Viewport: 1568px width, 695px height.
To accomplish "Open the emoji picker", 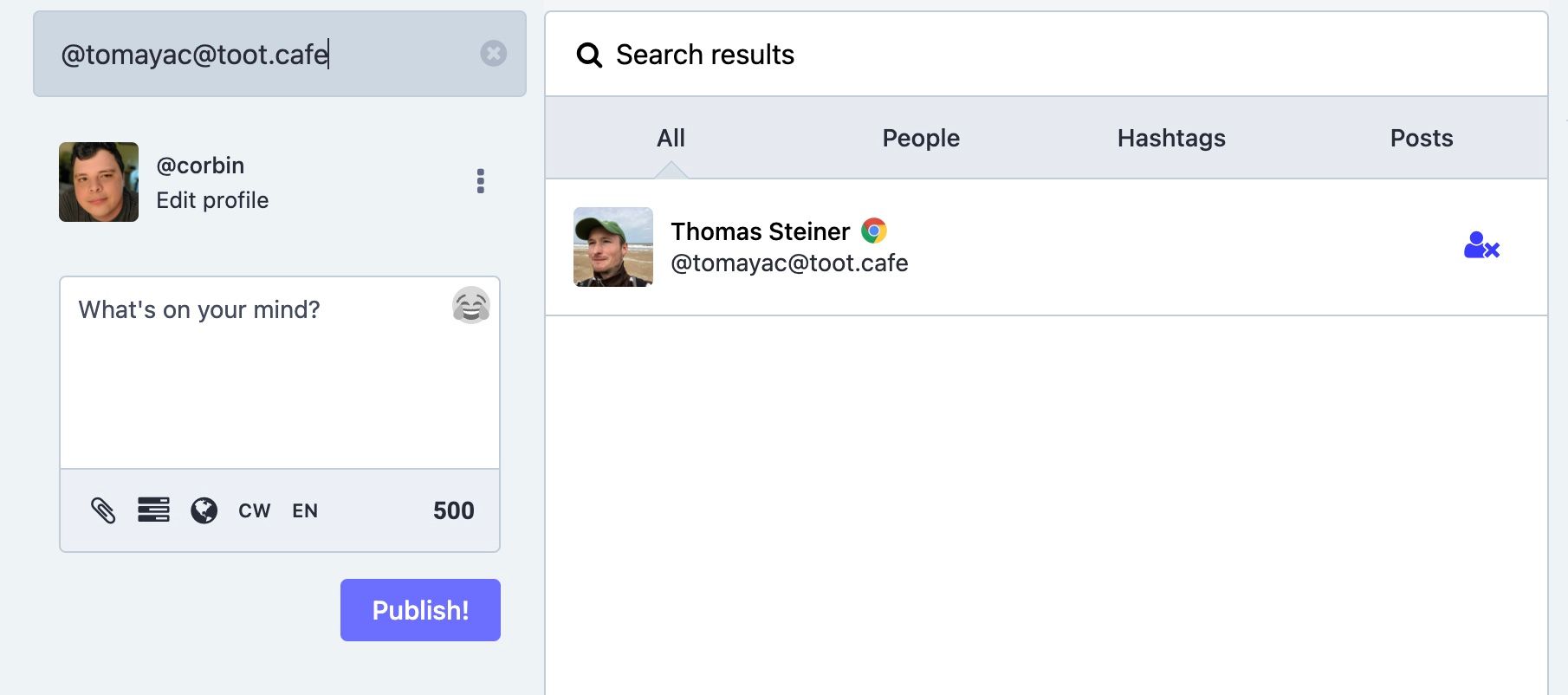I will coord(471,305).
